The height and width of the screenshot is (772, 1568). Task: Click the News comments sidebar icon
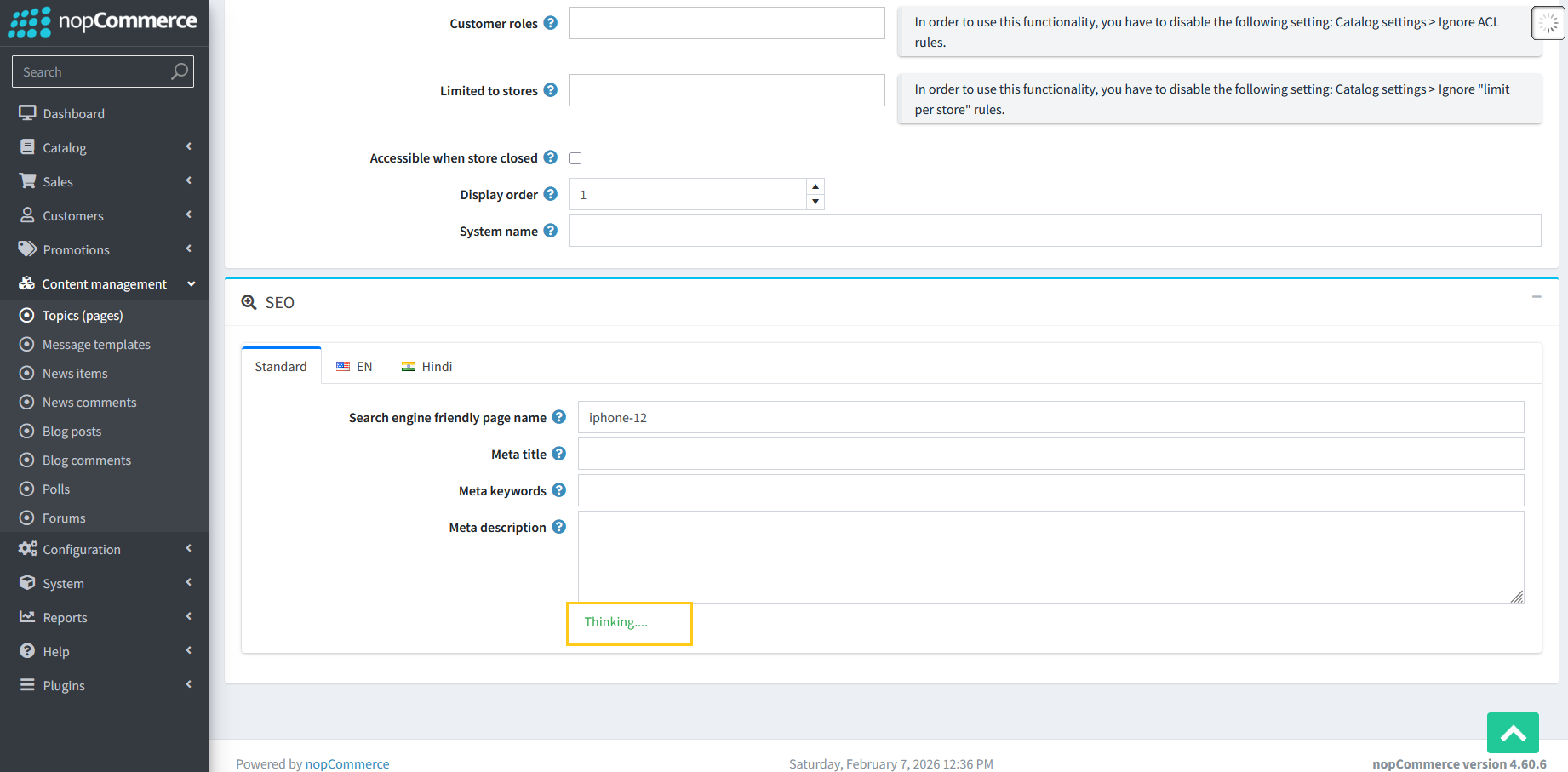click(28, 402)
